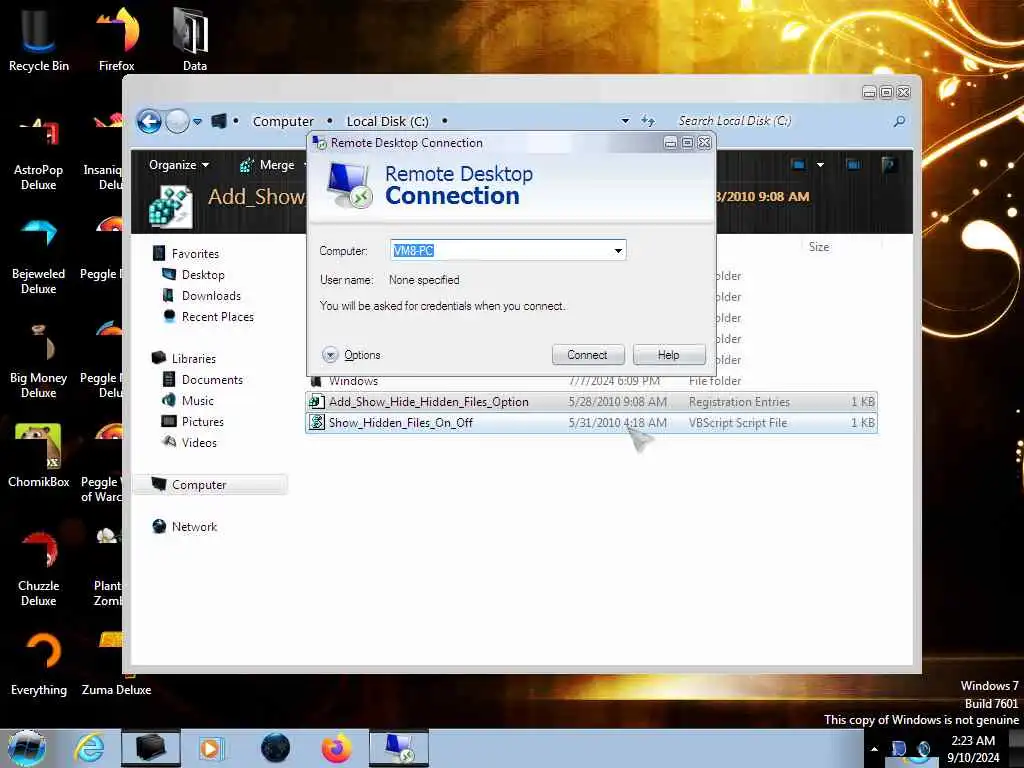
Task: Select Downloads under Favorites
Action: pos(202,296)
